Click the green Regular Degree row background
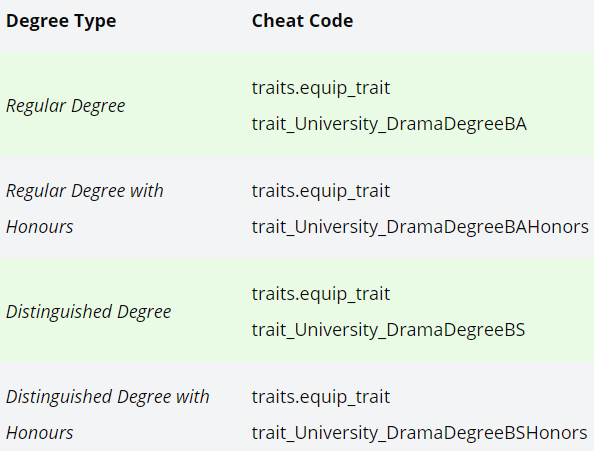This screenshot has width=594, height=451. (x=297, y=104)
